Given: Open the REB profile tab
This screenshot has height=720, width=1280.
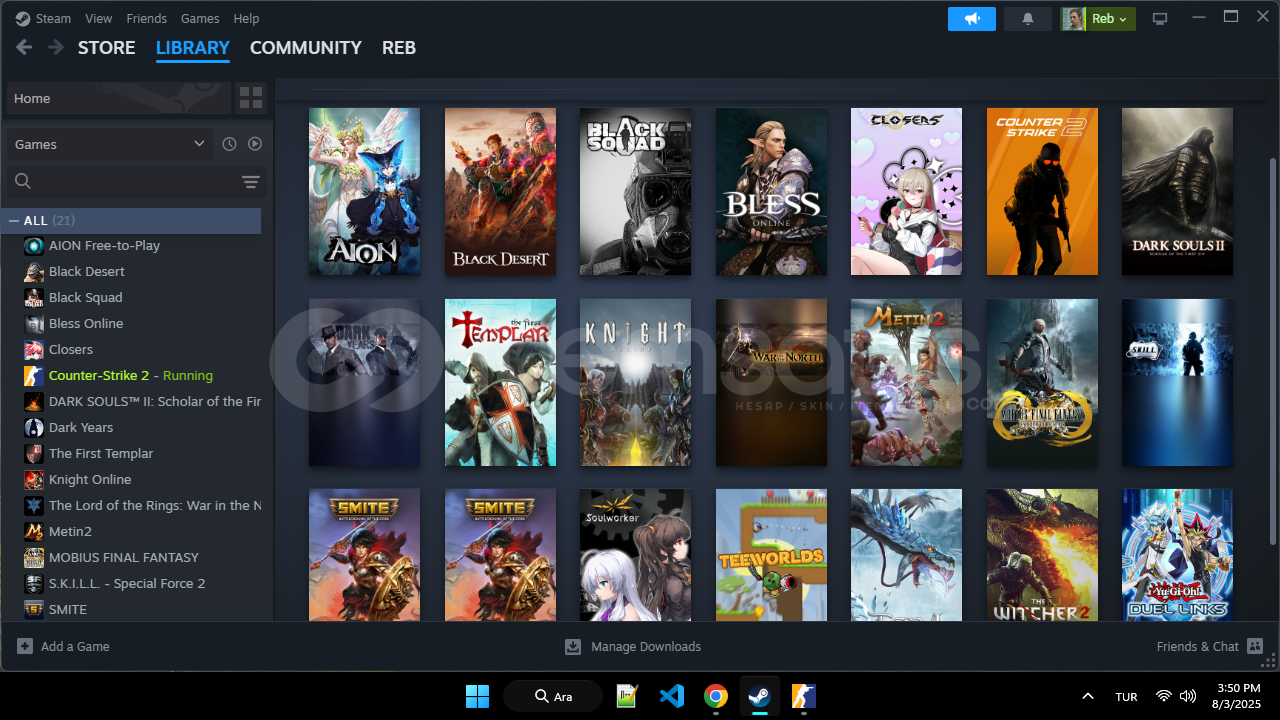Looking at the screenshot, I should tap(399, 47).
